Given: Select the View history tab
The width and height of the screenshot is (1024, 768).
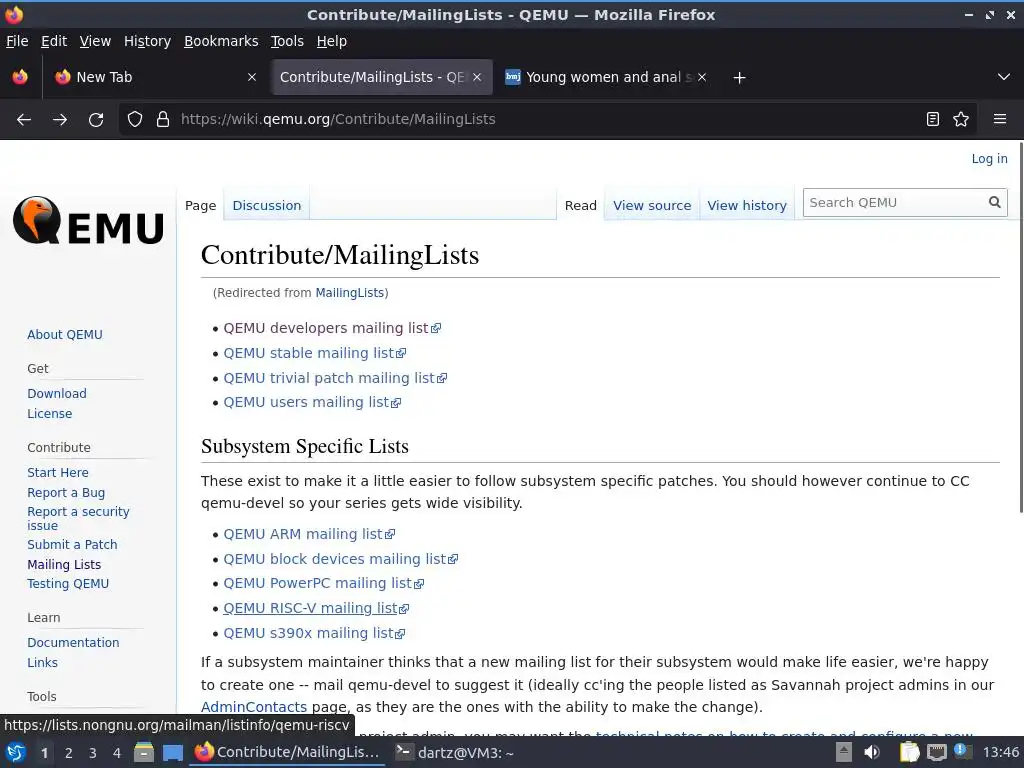Looking at the screenshot, I should [x=746, y=205].
